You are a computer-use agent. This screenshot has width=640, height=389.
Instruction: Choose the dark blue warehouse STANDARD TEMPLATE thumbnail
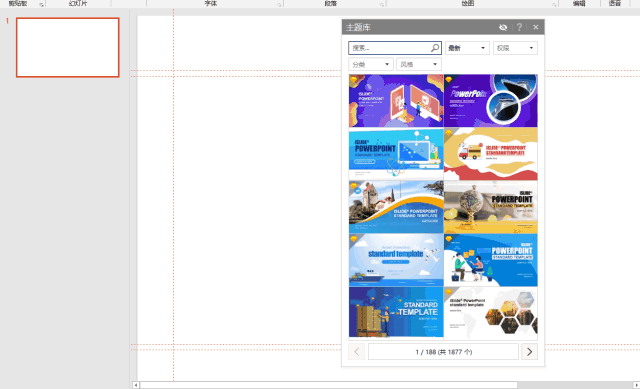coord(396,313)
